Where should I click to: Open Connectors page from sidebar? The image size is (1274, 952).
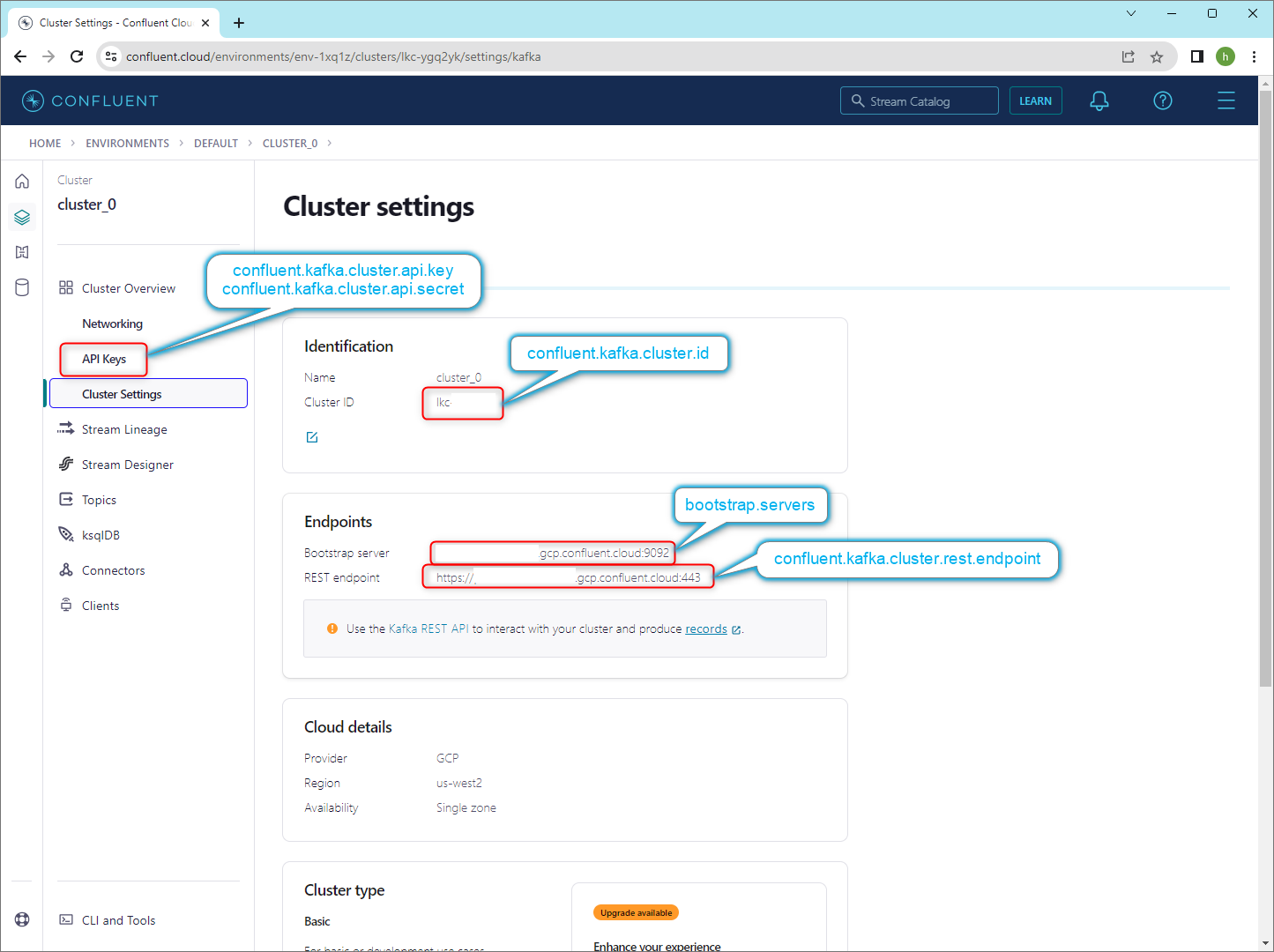pos(113,570)
